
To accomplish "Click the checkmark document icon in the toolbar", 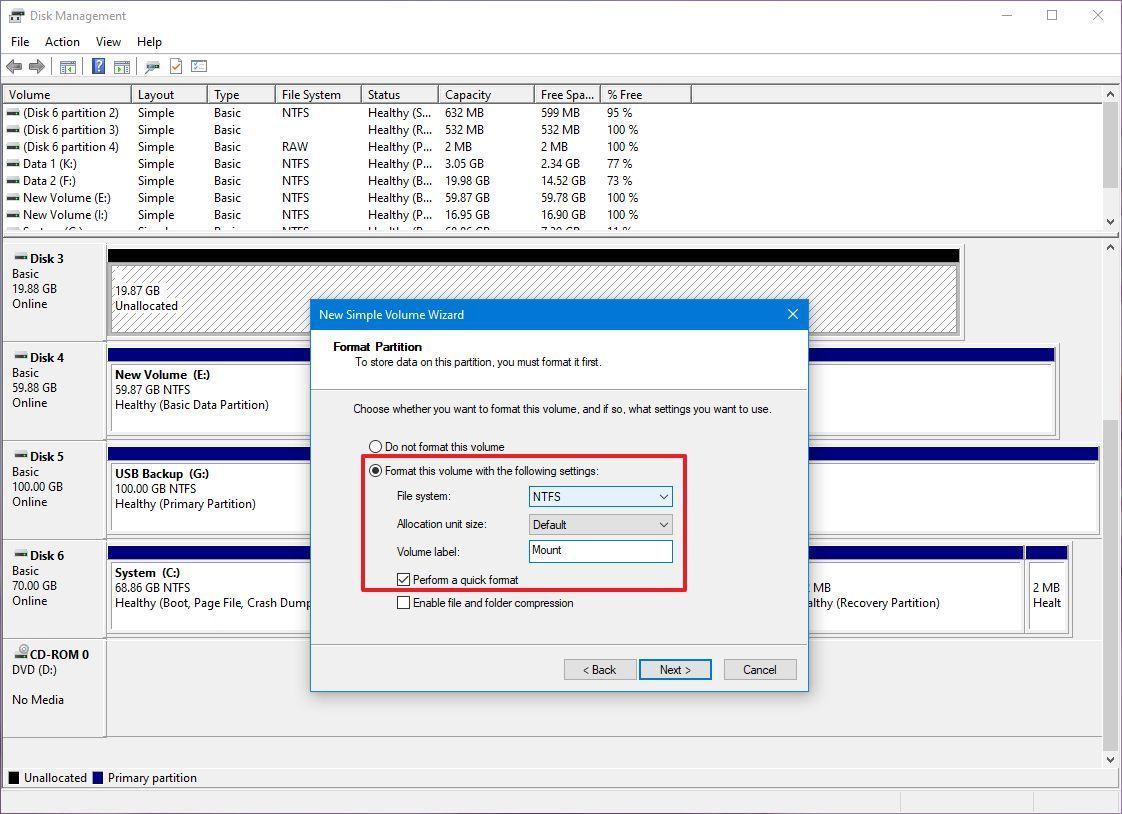I will coord(174,66).
